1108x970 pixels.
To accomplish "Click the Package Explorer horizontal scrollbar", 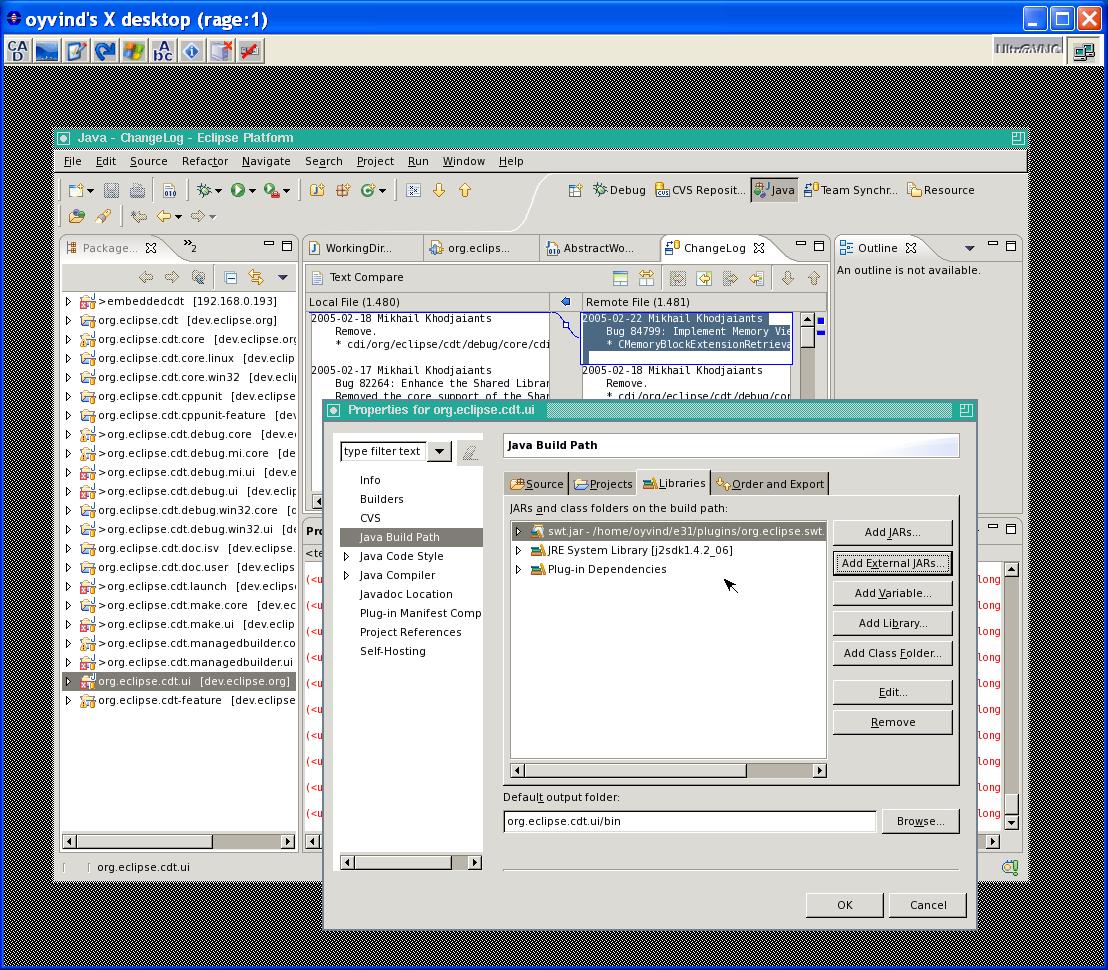I will click(x=179, y=841).
